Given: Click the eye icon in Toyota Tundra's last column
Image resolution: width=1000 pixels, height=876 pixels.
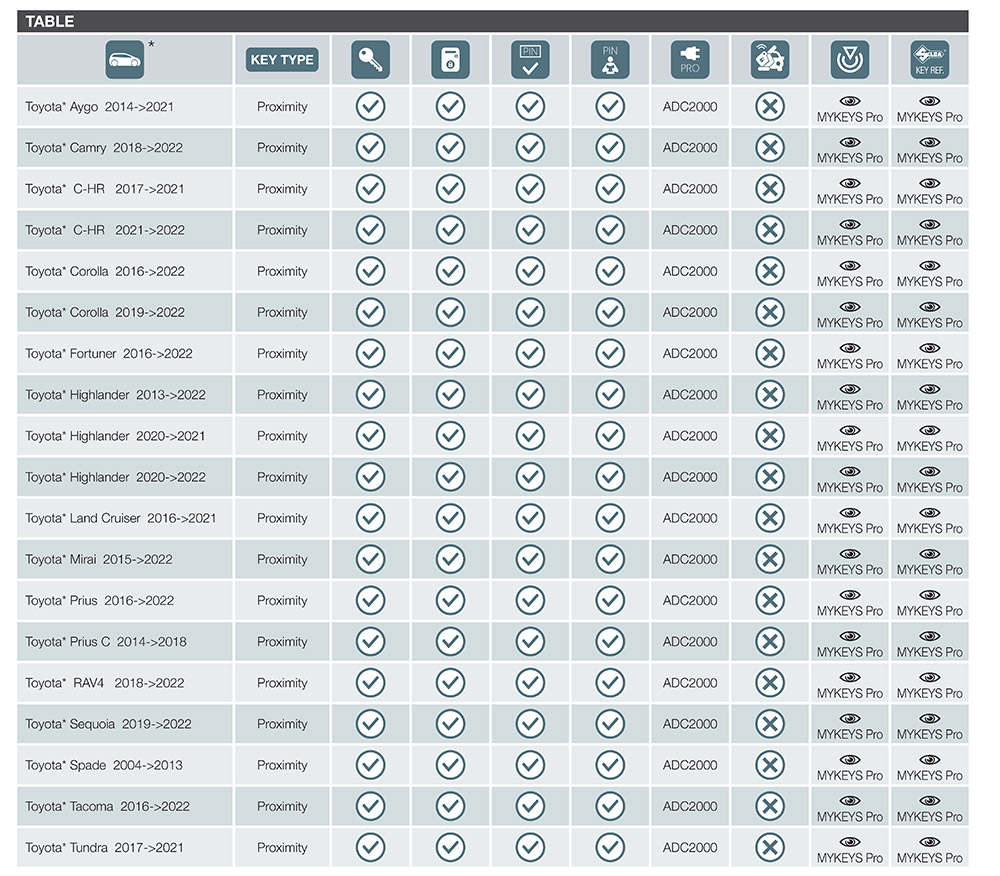Looking at the screenshot, I should coord(930,842).
